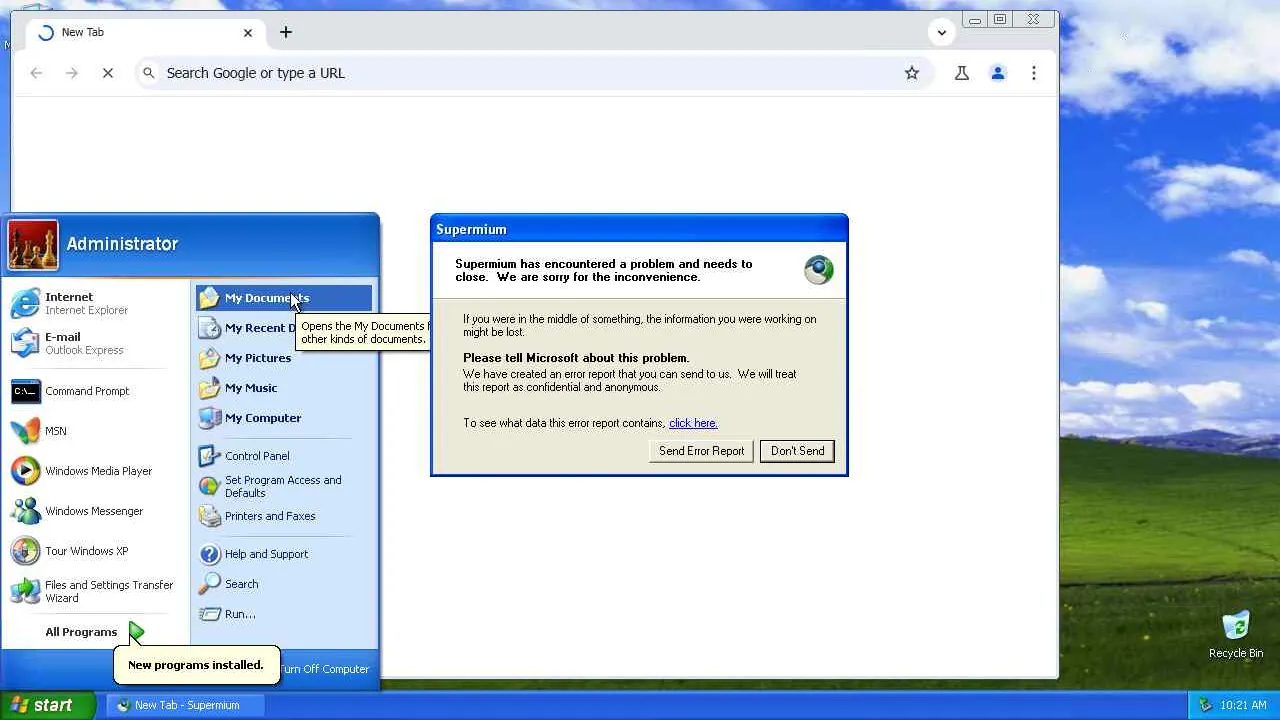The width and height of the screenshot is (1280, 720).
Task: Launch MSN from the Start menu
Action: pyautogui.click(x=96, y=431)
